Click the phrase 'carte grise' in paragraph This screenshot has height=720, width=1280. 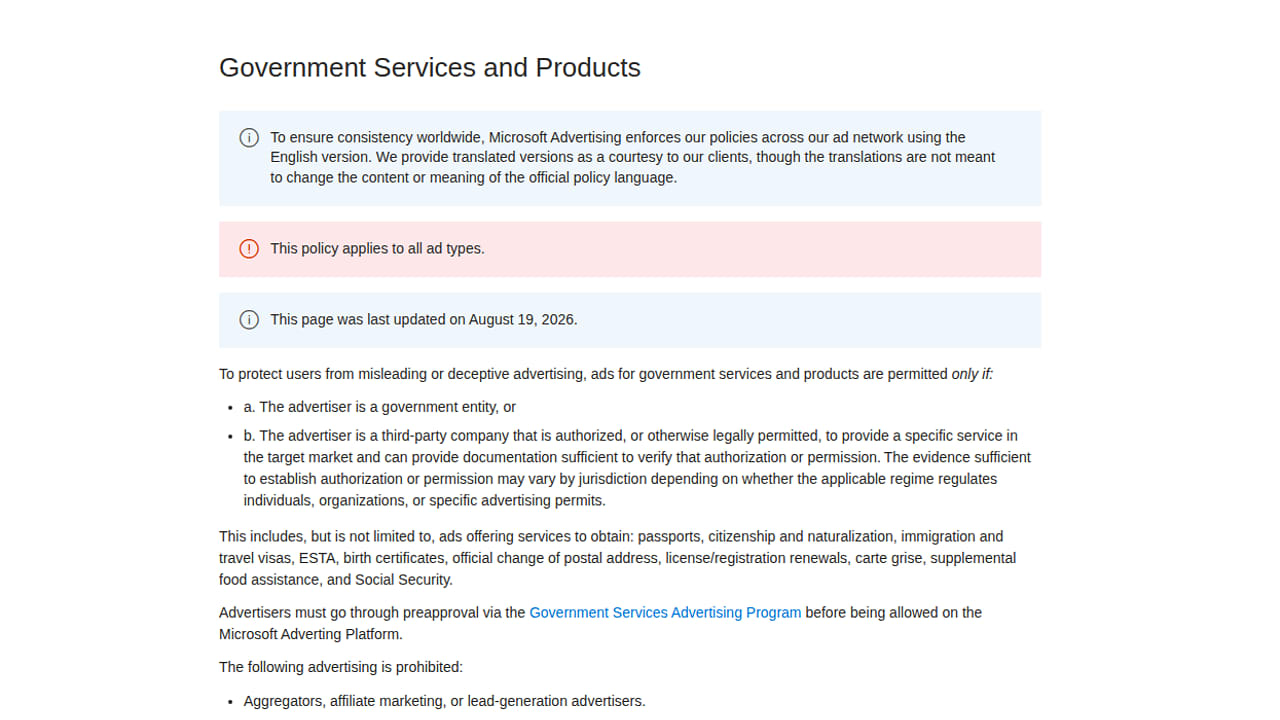point(891,558)
